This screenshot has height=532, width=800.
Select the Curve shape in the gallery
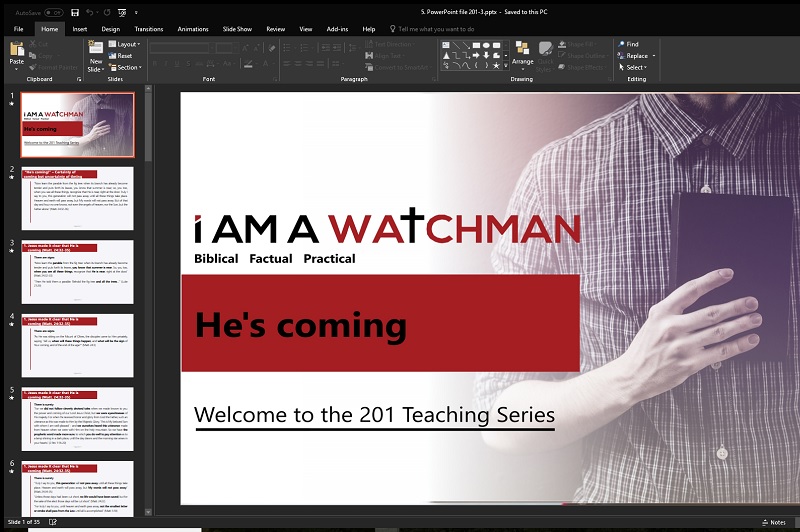pos(466,65)
